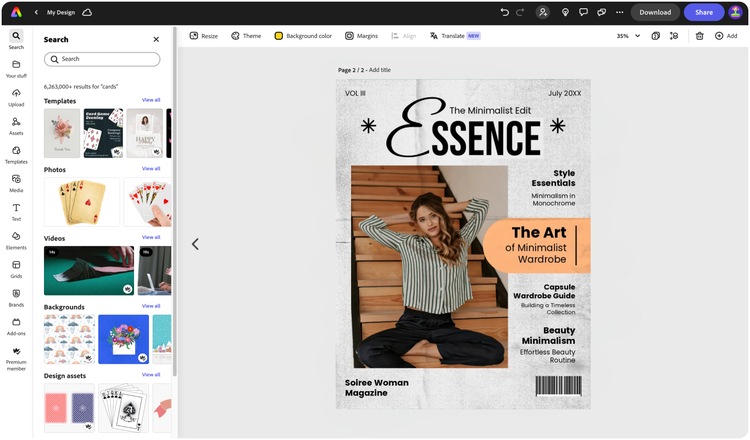Go back using the arrow beside My Design
Viewport: 750px width, 440px height.
click(36, 12)
